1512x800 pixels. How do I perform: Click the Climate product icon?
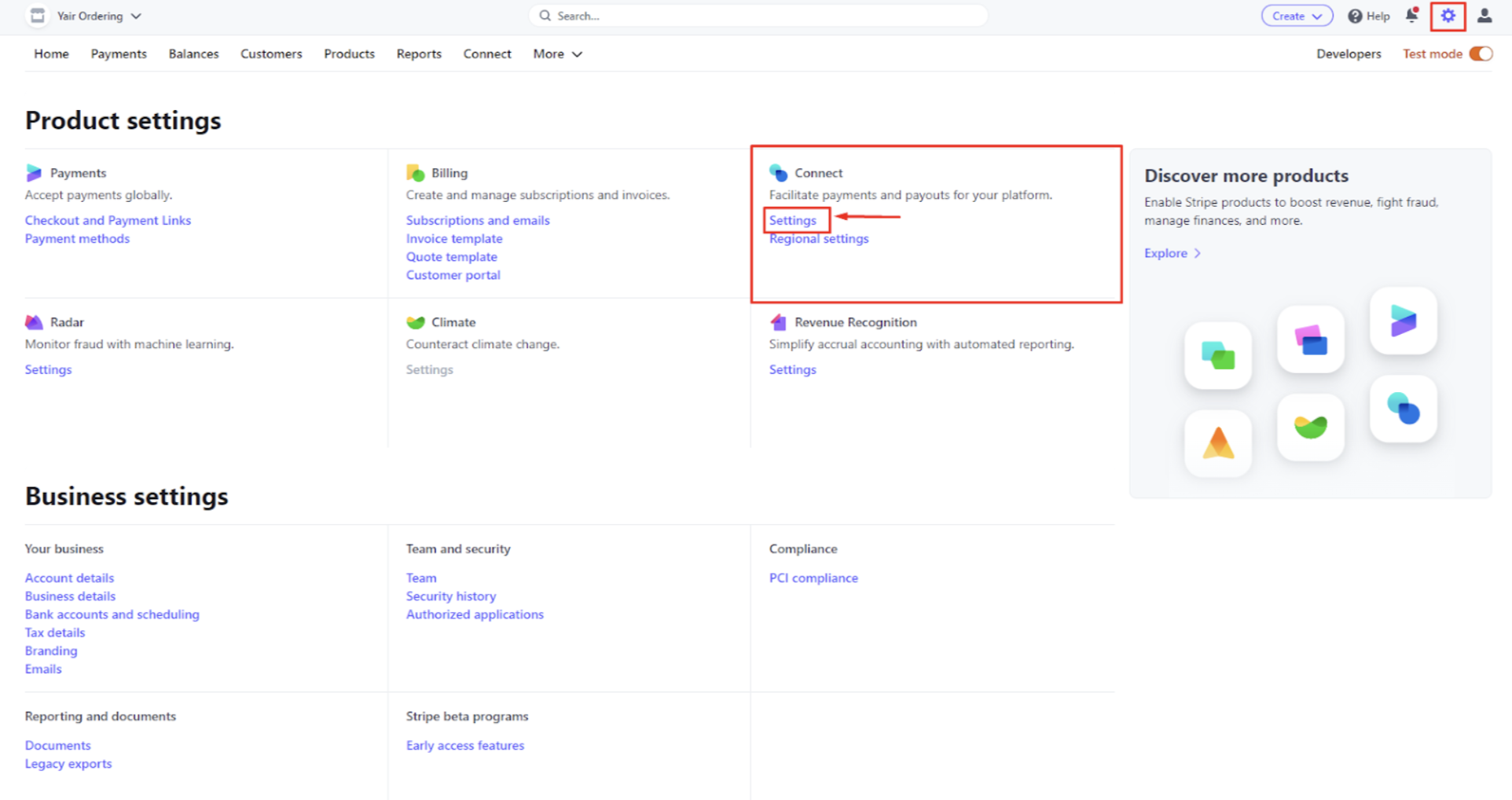[415, 322]
